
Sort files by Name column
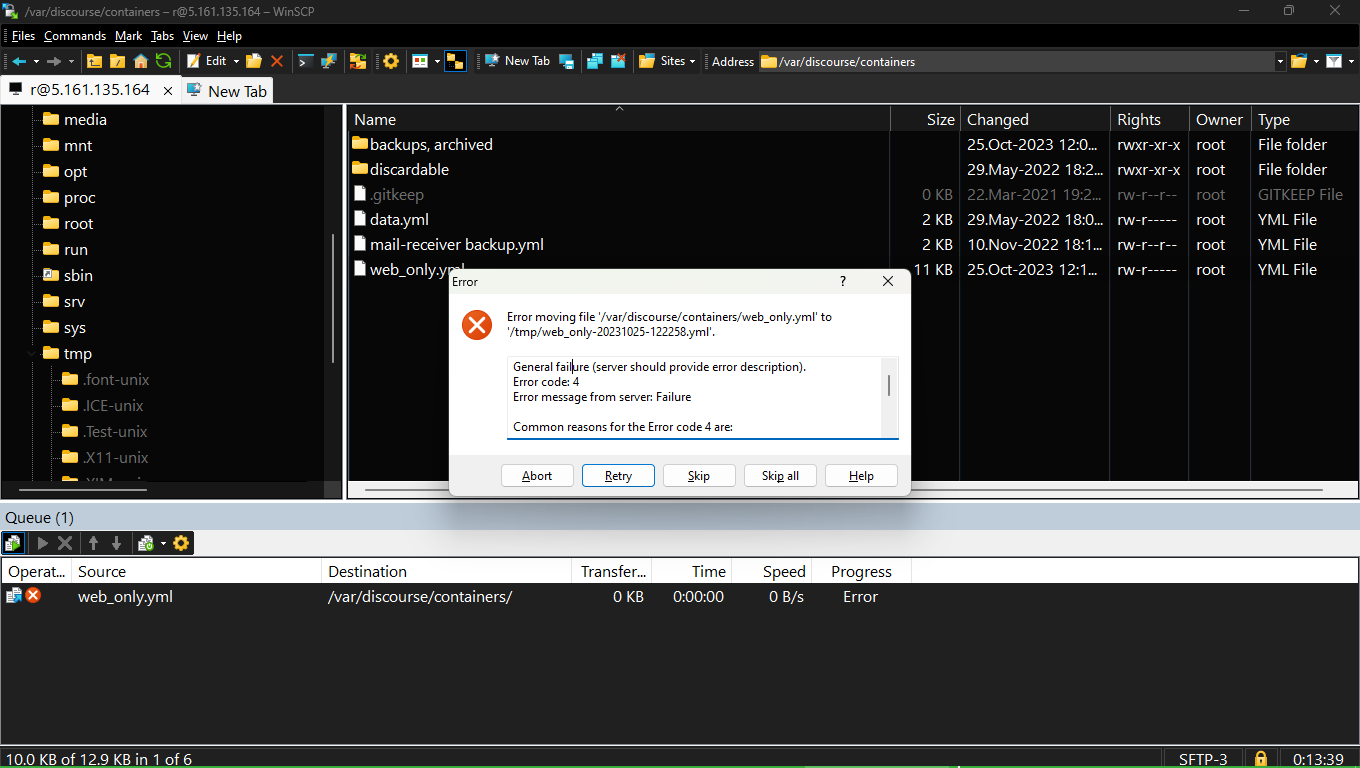(618, 120)
